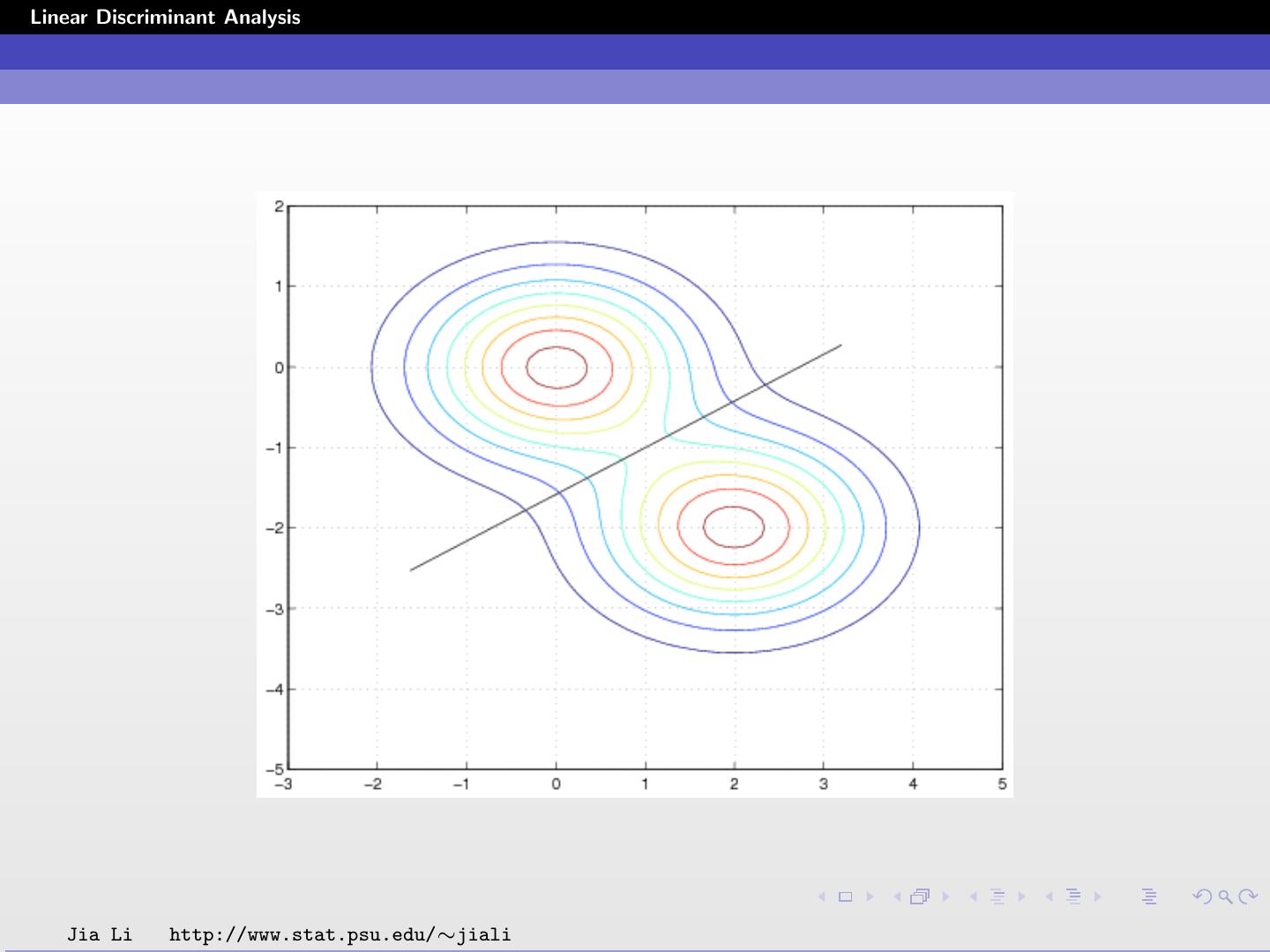Navigate forward one frame using the frame-forward arrow
This screenshot has width=1270, height=952.
click(945, 896)
